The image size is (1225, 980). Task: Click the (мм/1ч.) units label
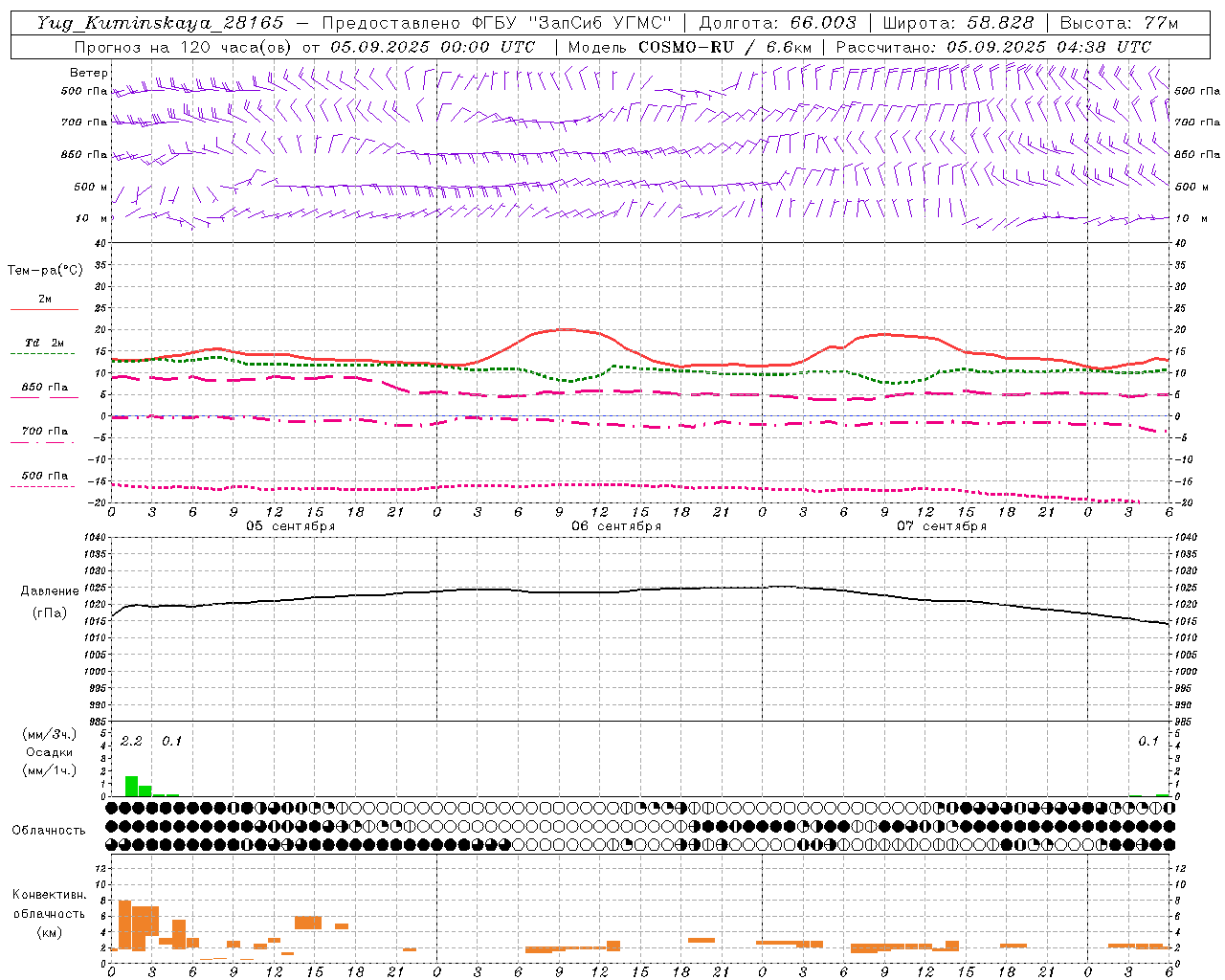pyautogui.click(x=49, y=770)
